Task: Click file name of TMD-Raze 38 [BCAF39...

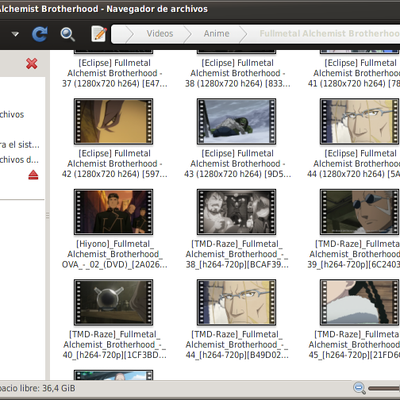Action: [x=237, y=254]
